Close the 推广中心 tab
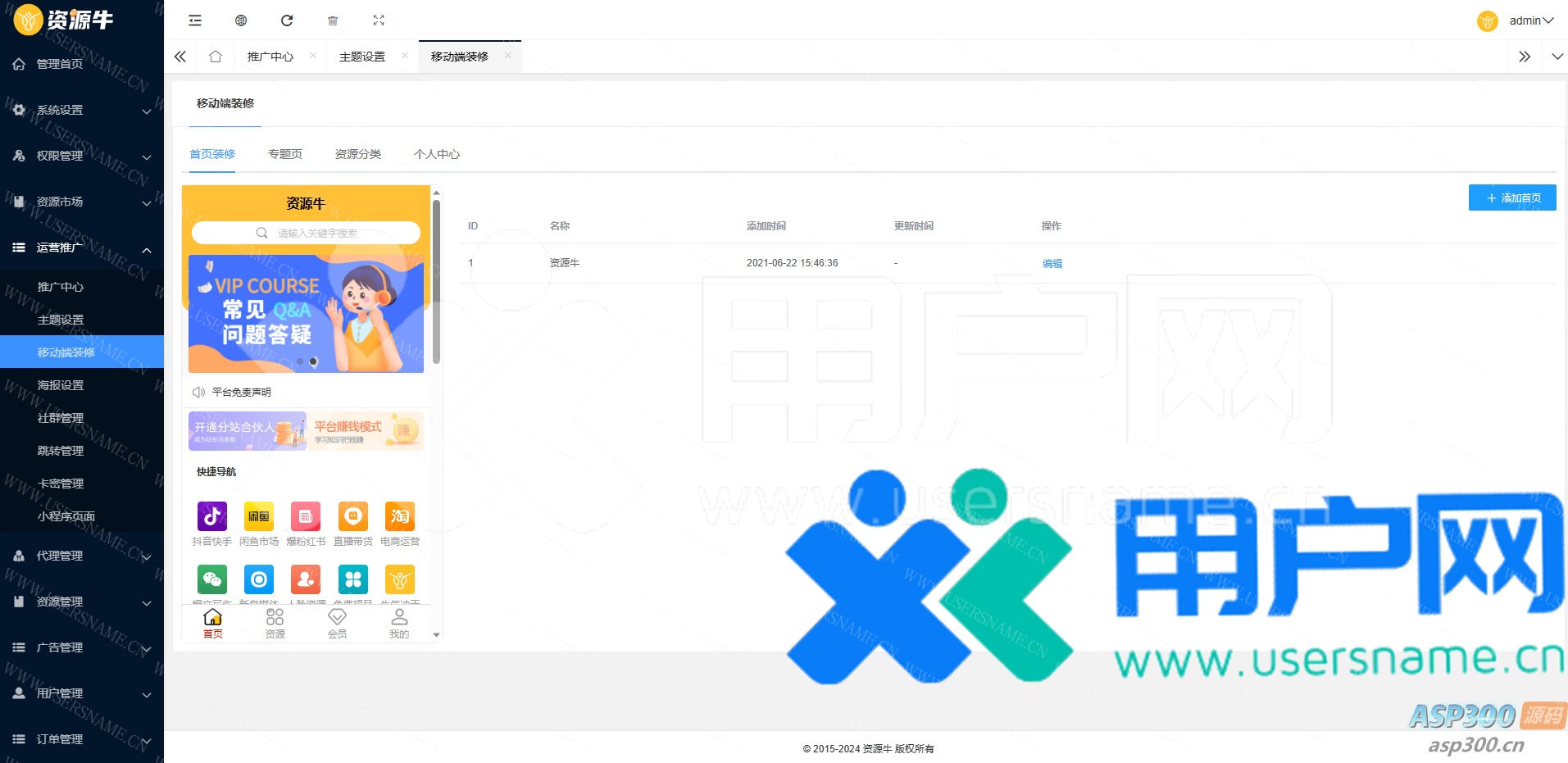The height and width of the screenshot is (763, 1568). (x=313, y=56)
